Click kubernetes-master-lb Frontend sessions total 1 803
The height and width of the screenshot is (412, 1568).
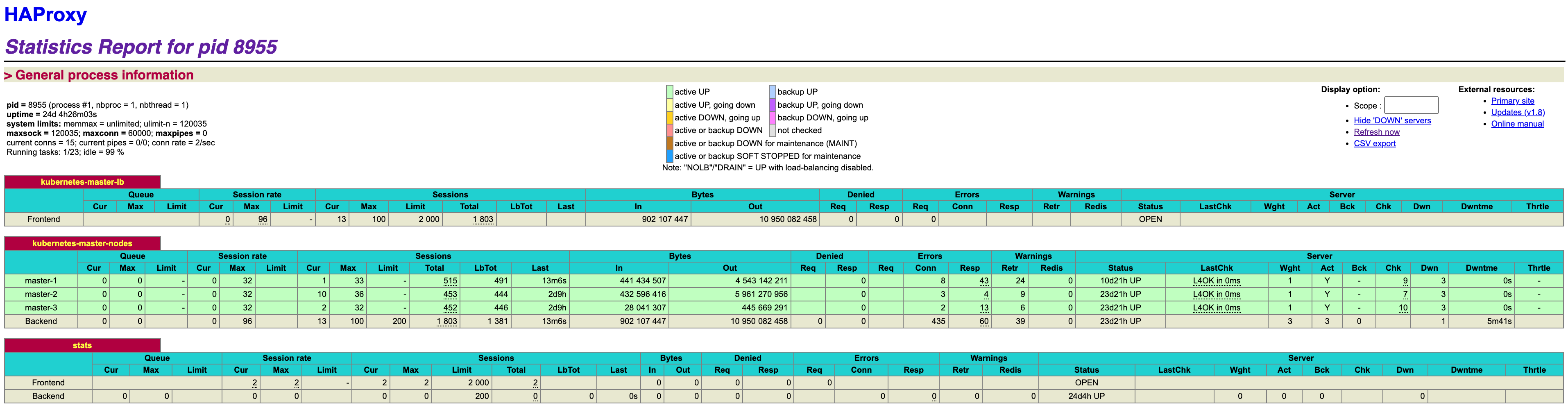(483, 220)
